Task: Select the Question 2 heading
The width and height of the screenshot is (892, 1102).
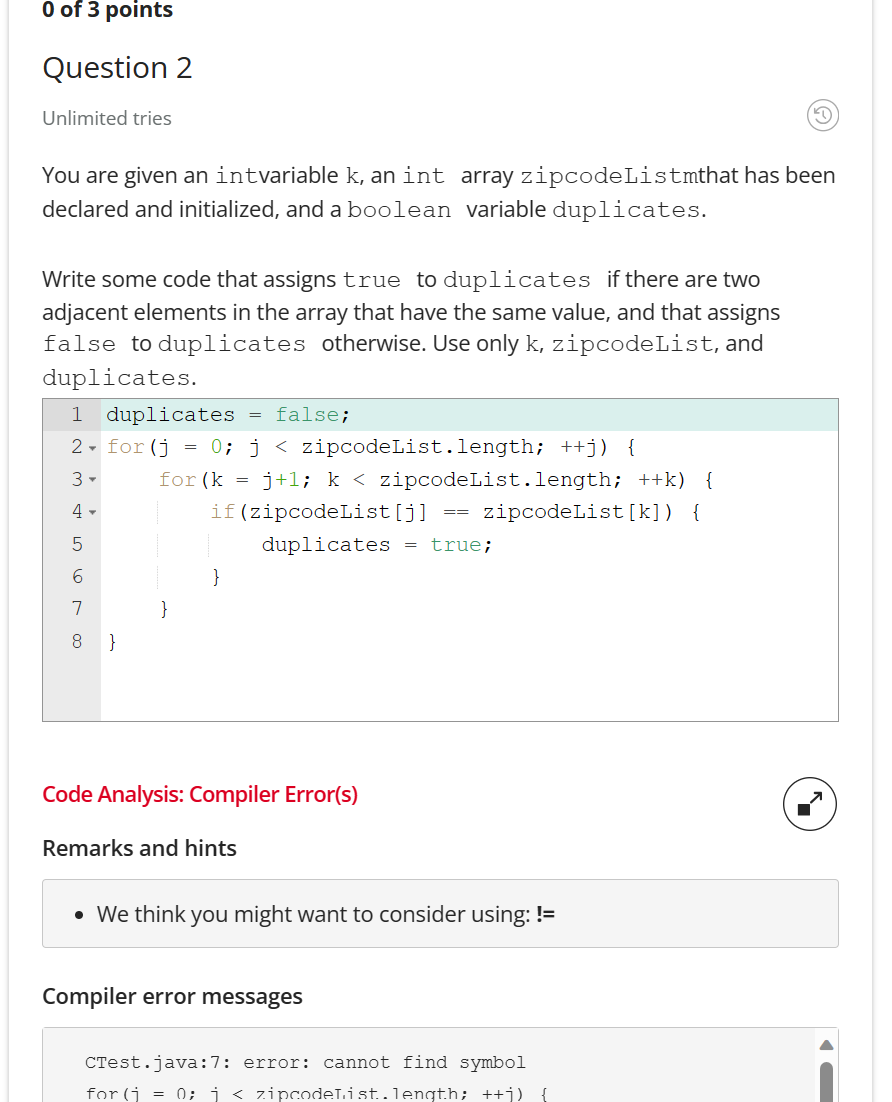Action: point(116,68)
